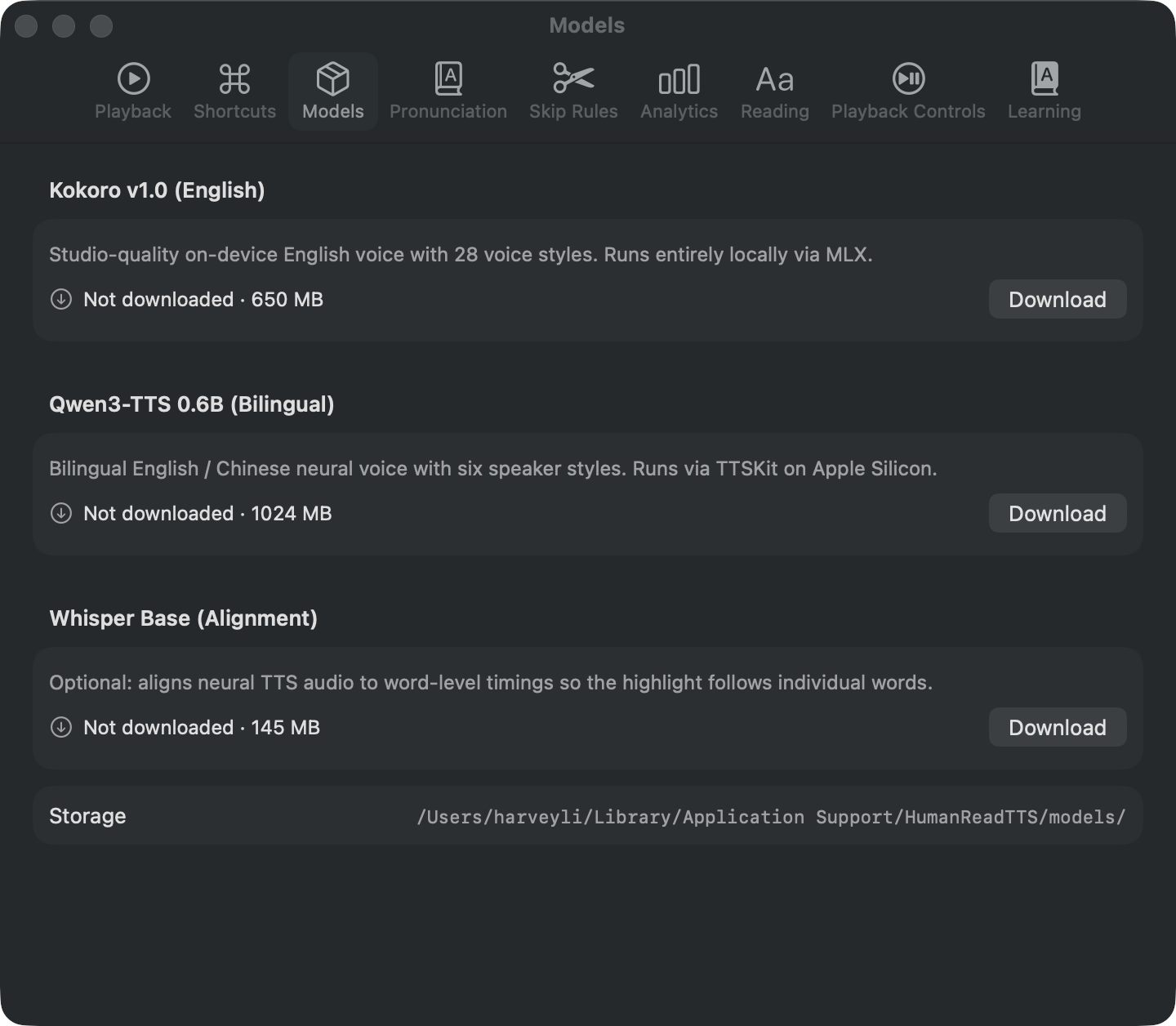This screenshot has height=1026, width=1176.
Task: Click the models storage path text
Action: click(771, 817)
